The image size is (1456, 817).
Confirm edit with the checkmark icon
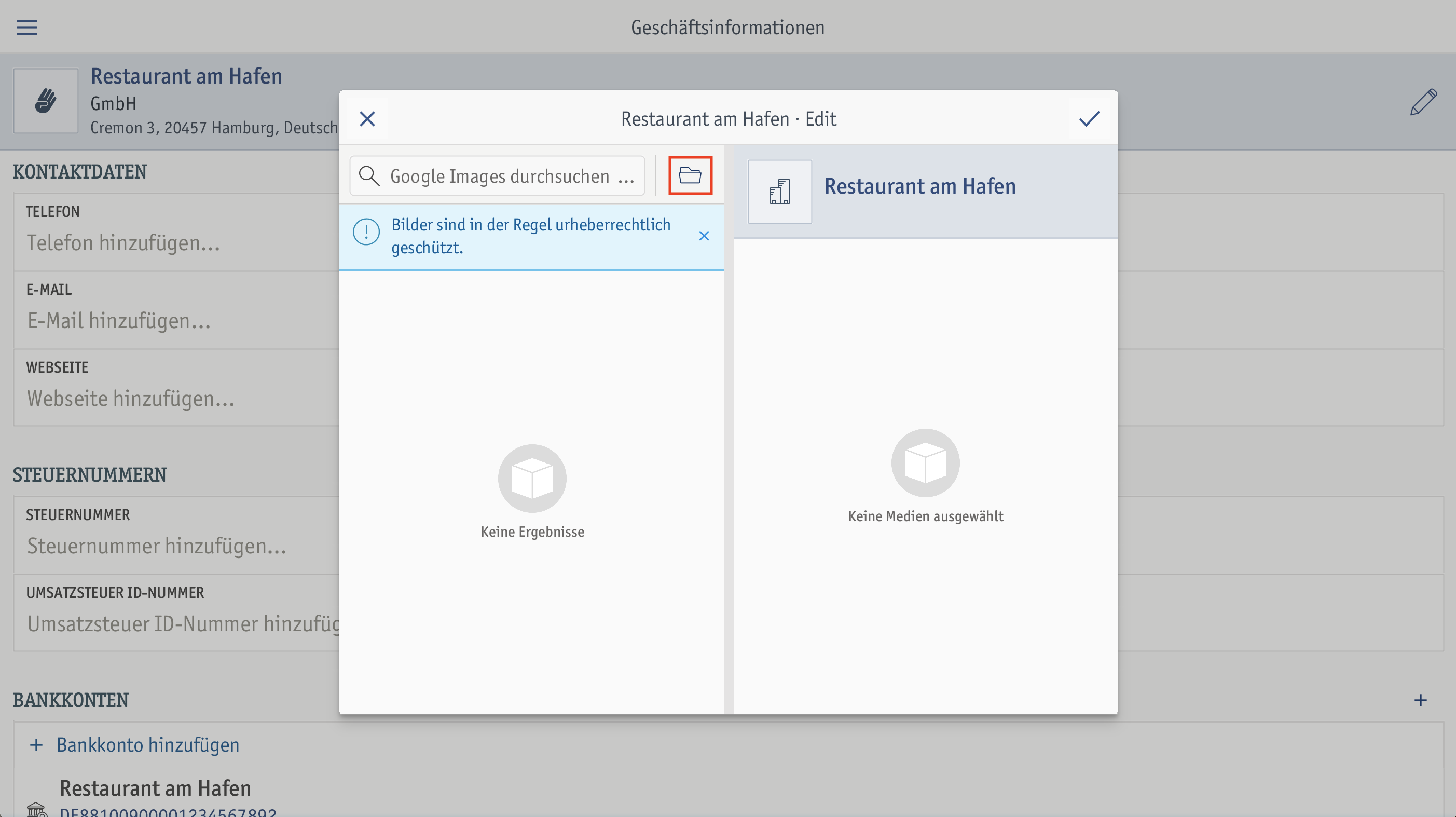tap(1089, 119)
